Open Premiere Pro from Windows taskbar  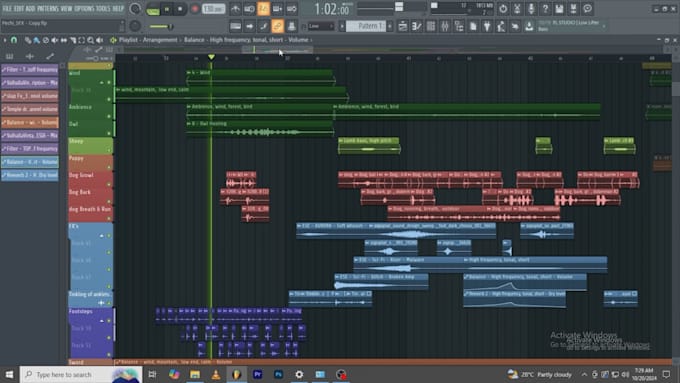point(258,374)
